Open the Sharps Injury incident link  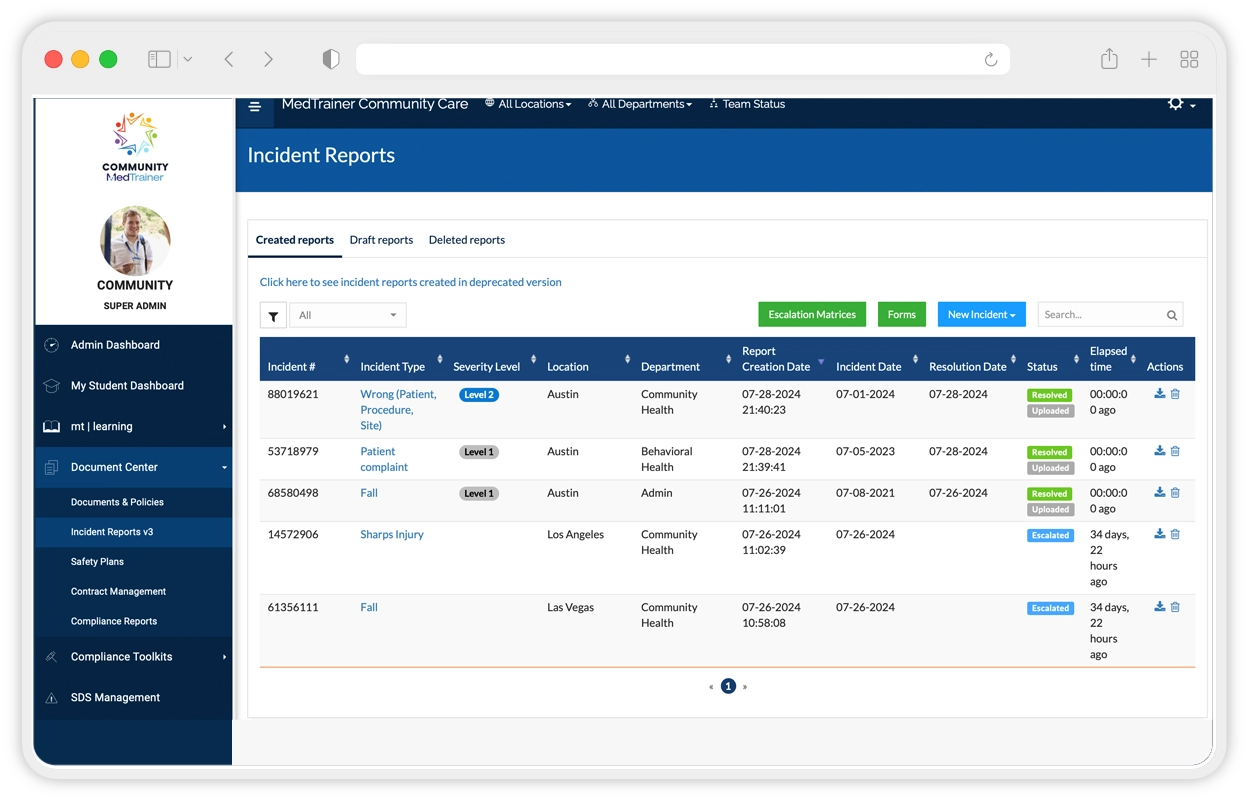pyautogui.click(x=392, y=534)
